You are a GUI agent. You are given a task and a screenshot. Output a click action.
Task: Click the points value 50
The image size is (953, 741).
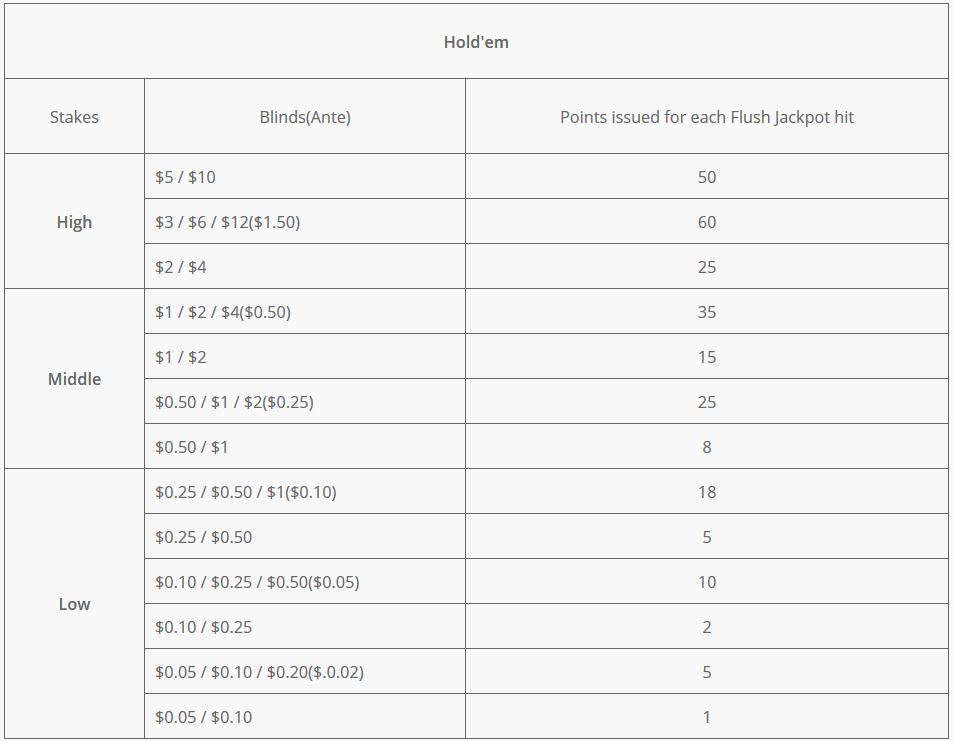pos(706,177)
